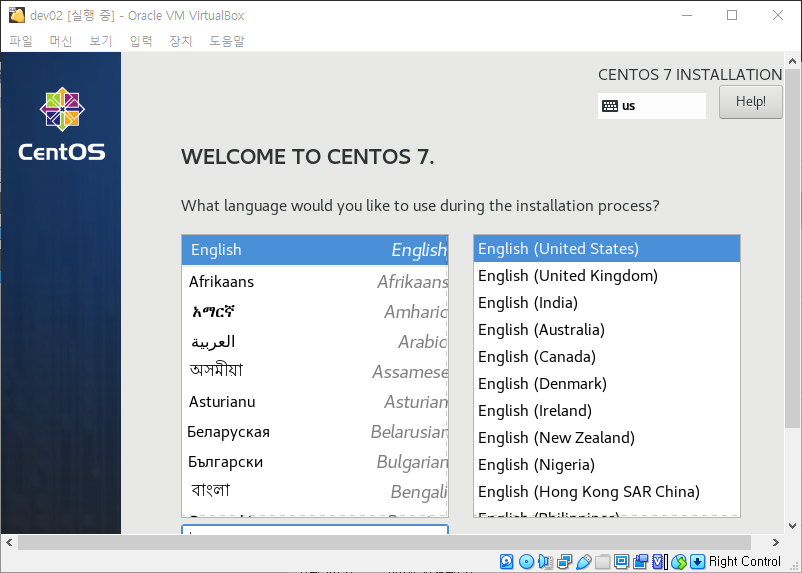Select the Bulgarian language row

(315, 462)
